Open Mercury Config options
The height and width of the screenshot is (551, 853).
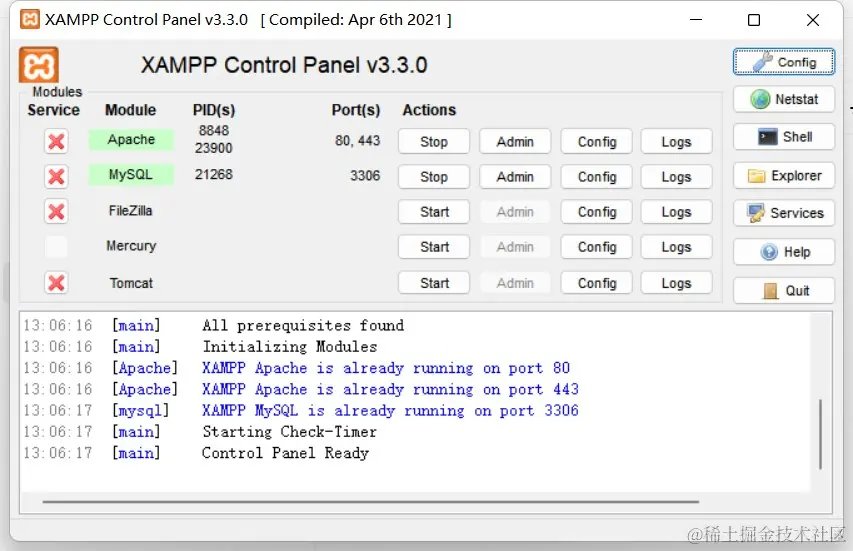[x=597, y=247]
